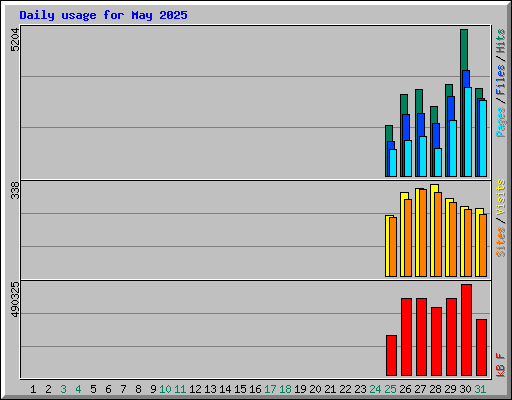512x400 pixels.
Task: Click day 28 on the x-axis
Action: 435,389
